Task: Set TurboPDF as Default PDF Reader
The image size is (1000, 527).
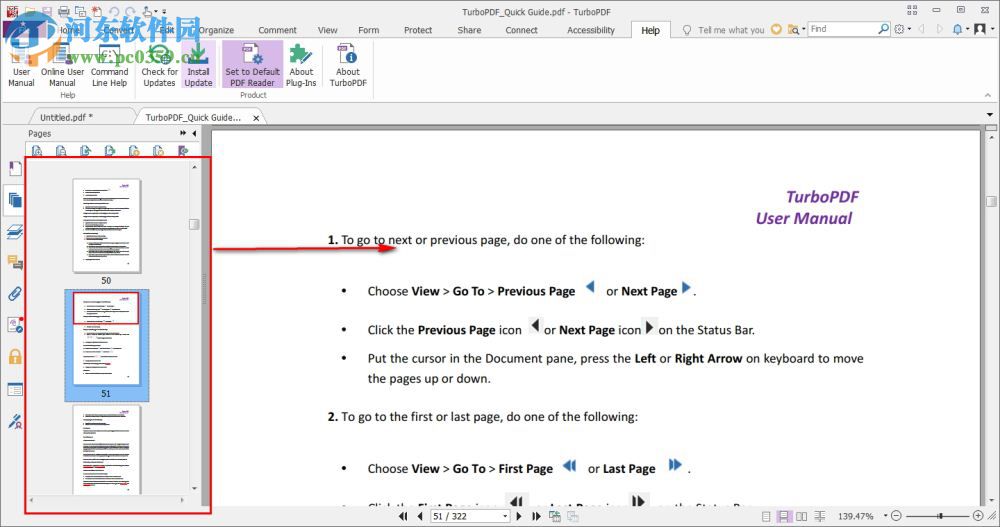Action: (253, 66)
